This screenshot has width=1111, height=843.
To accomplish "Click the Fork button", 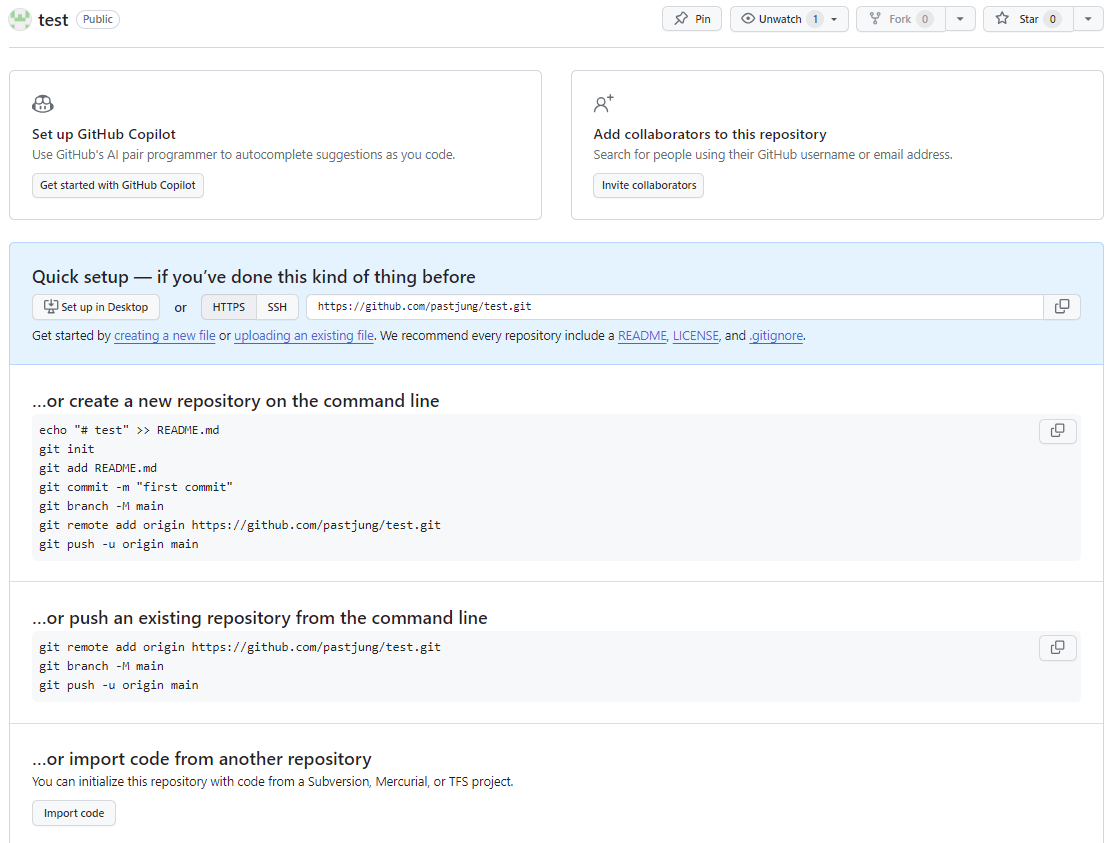I will pyautogui.click(x=901, y=19).
